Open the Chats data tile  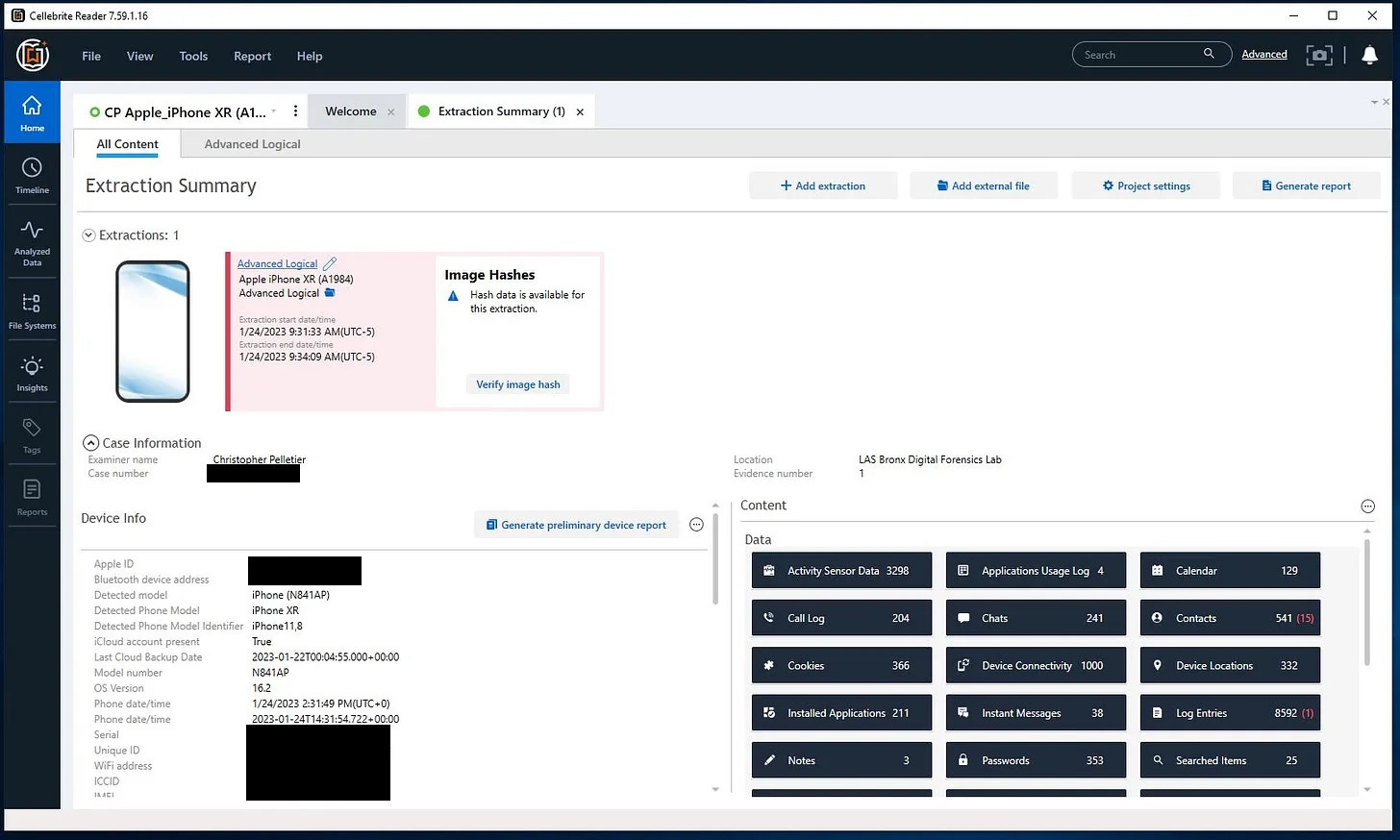coord(1036,618)
